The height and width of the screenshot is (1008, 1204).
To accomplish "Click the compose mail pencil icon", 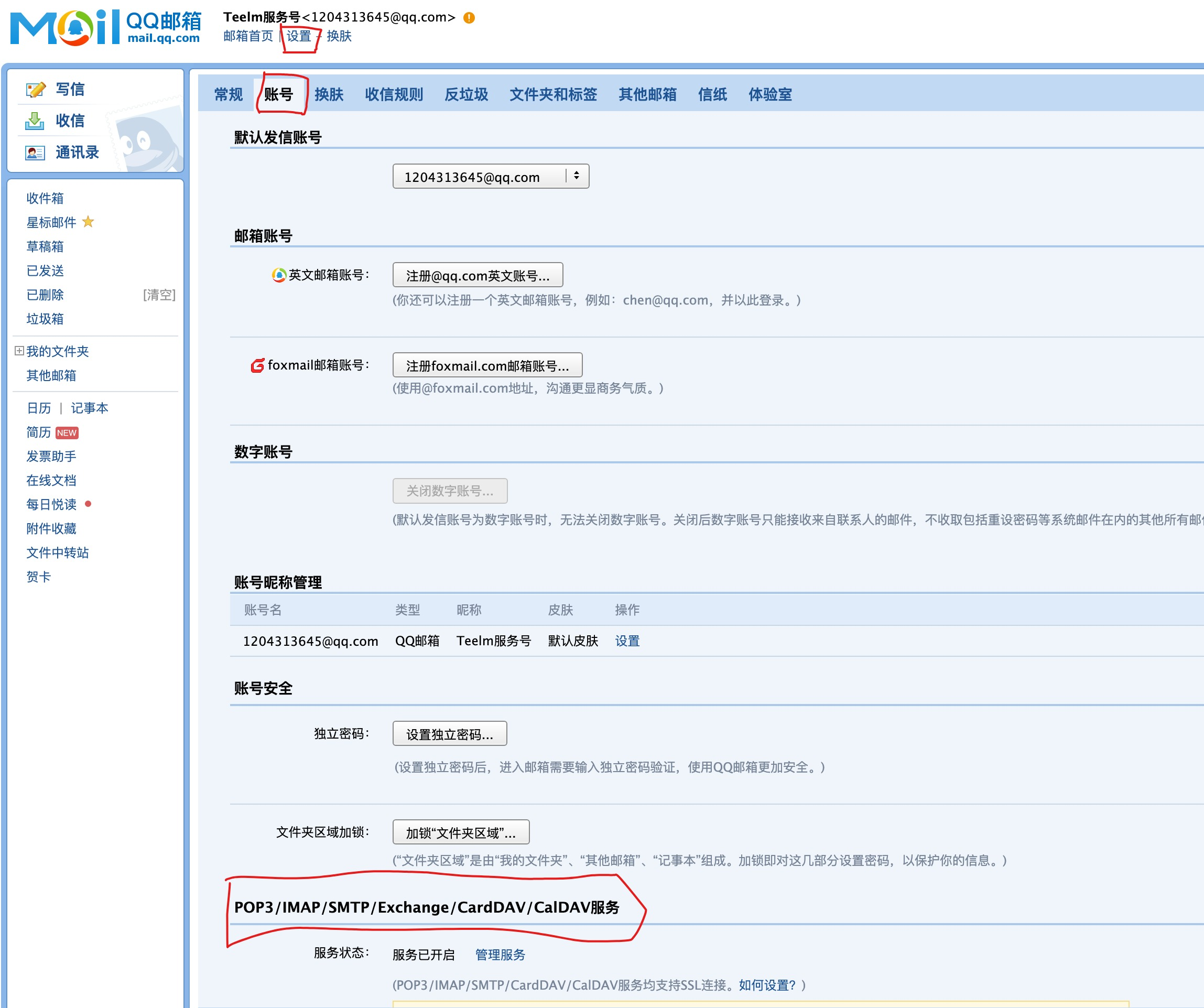I will 35,90.
